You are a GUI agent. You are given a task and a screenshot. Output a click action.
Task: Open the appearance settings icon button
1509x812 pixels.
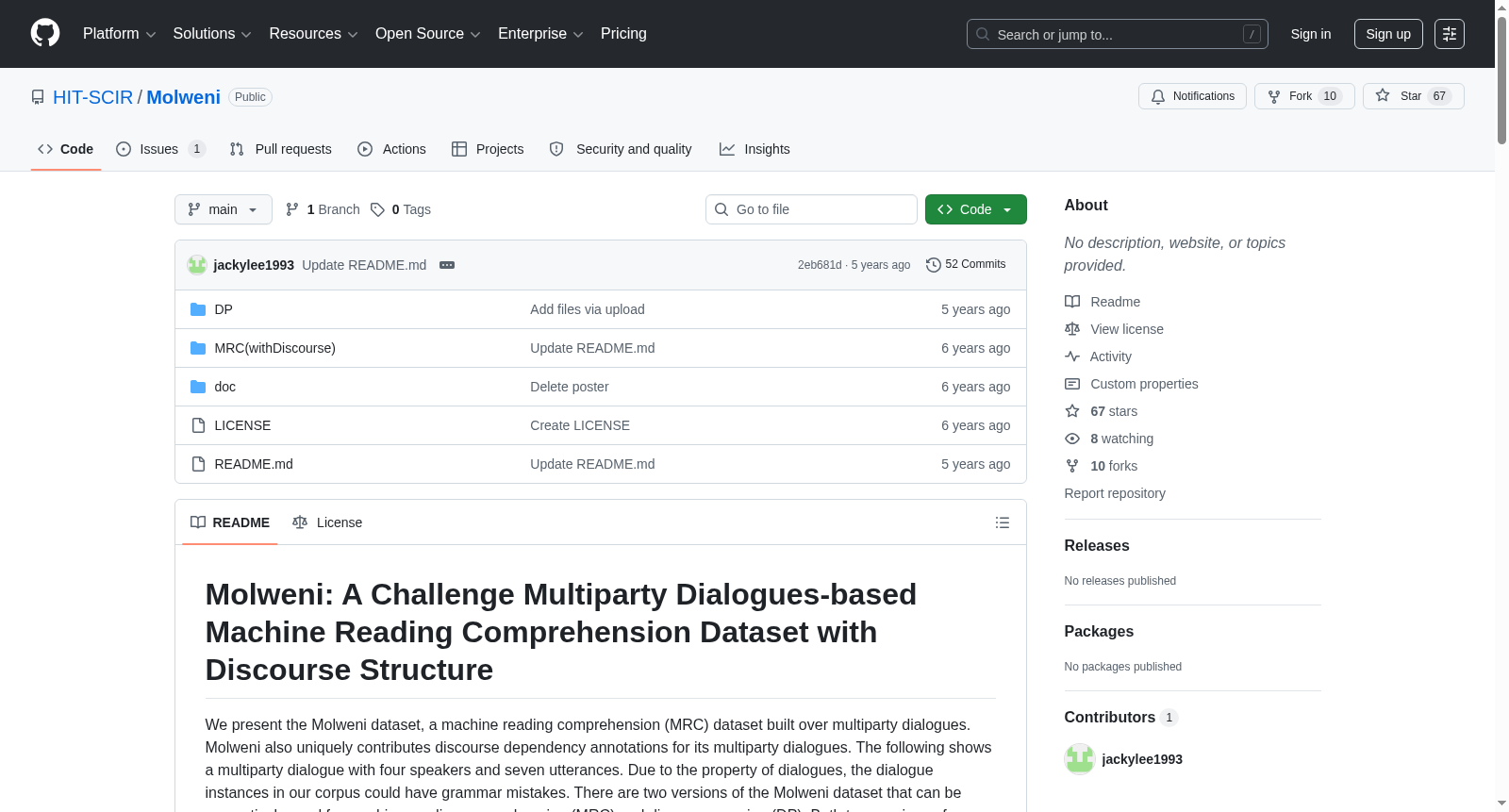[1450, 34]
